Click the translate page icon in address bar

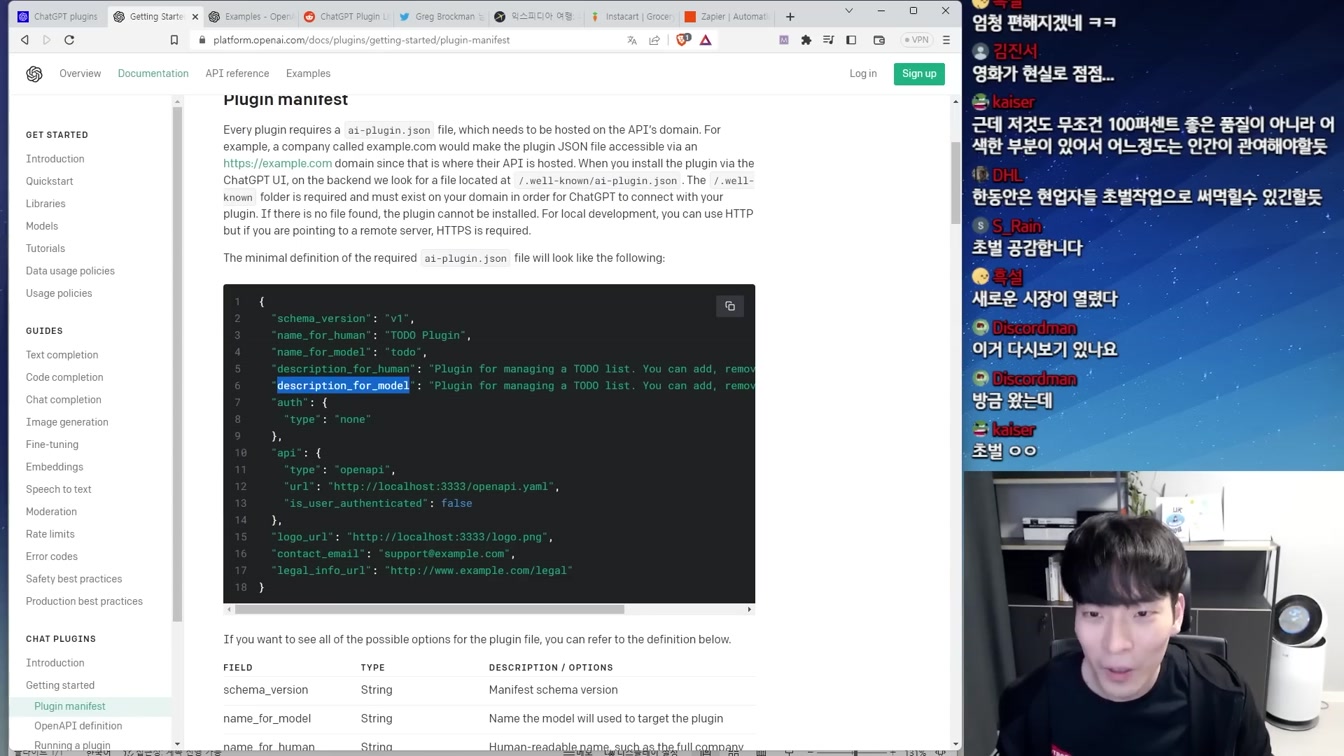(632, 40)
